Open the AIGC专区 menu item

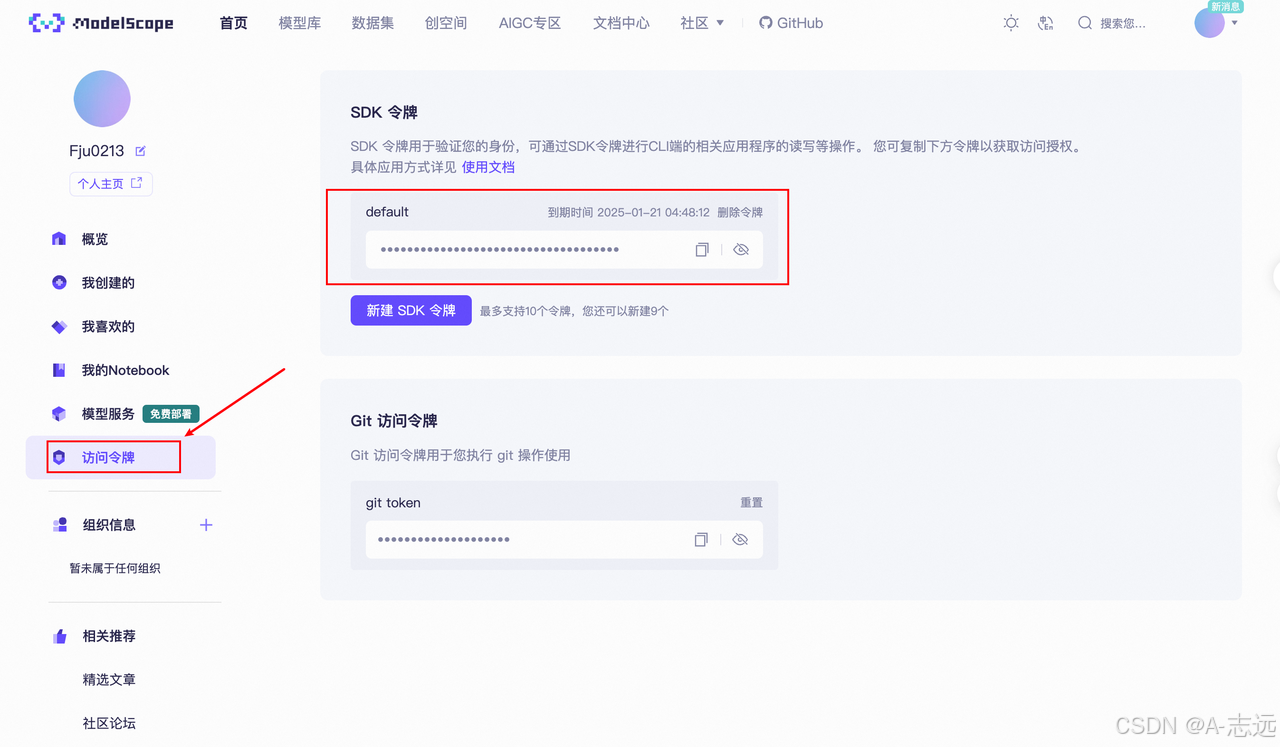[x=530, y=23]
